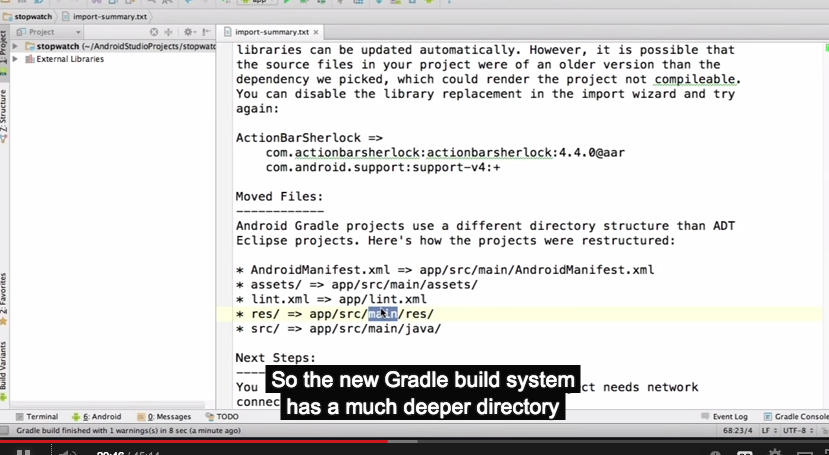Open the Terminal tool window
The width and height of the screenshot is (829, 455).
coord(36,416)
